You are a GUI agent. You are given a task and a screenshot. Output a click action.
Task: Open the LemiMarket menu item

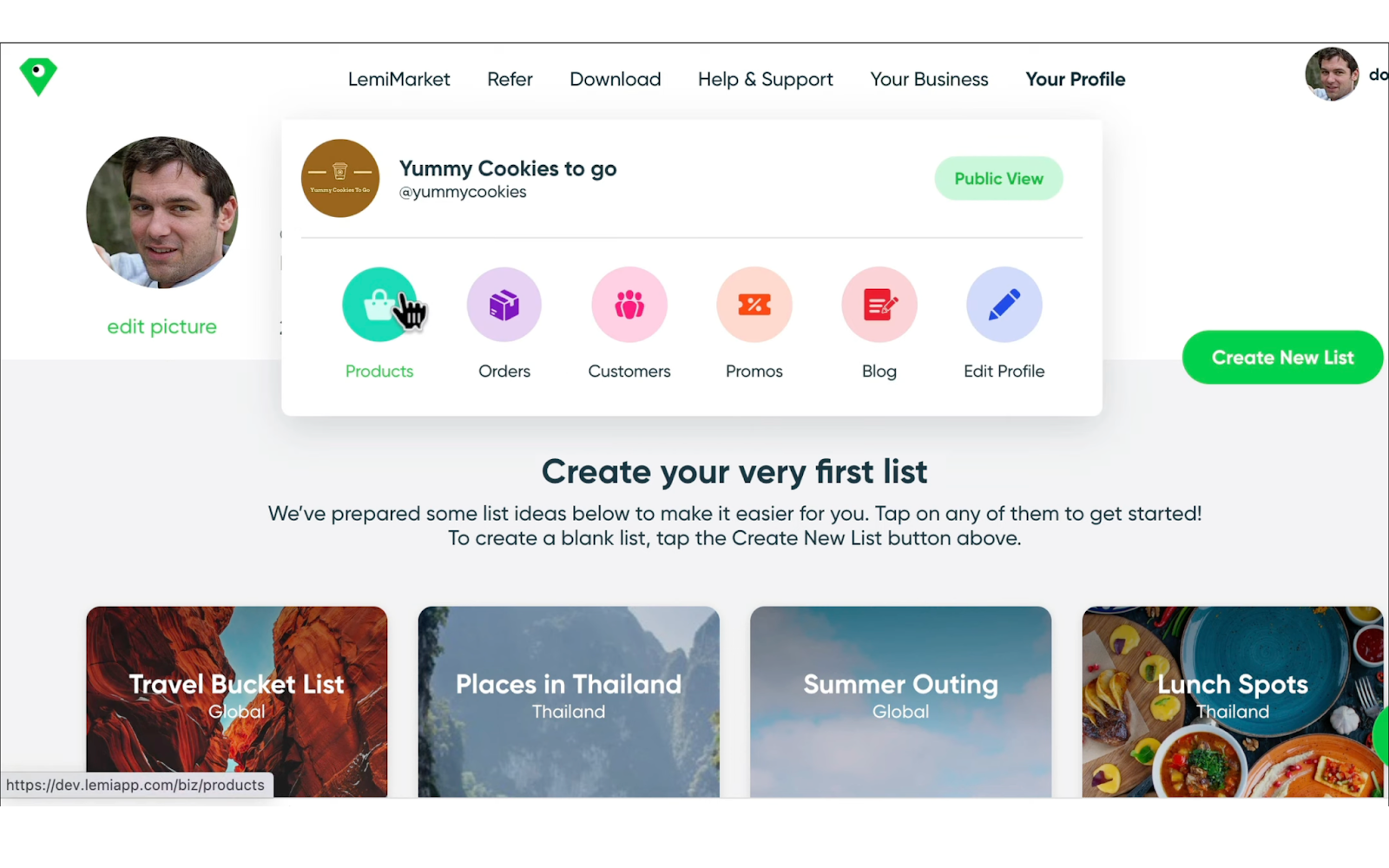point(399,79)
